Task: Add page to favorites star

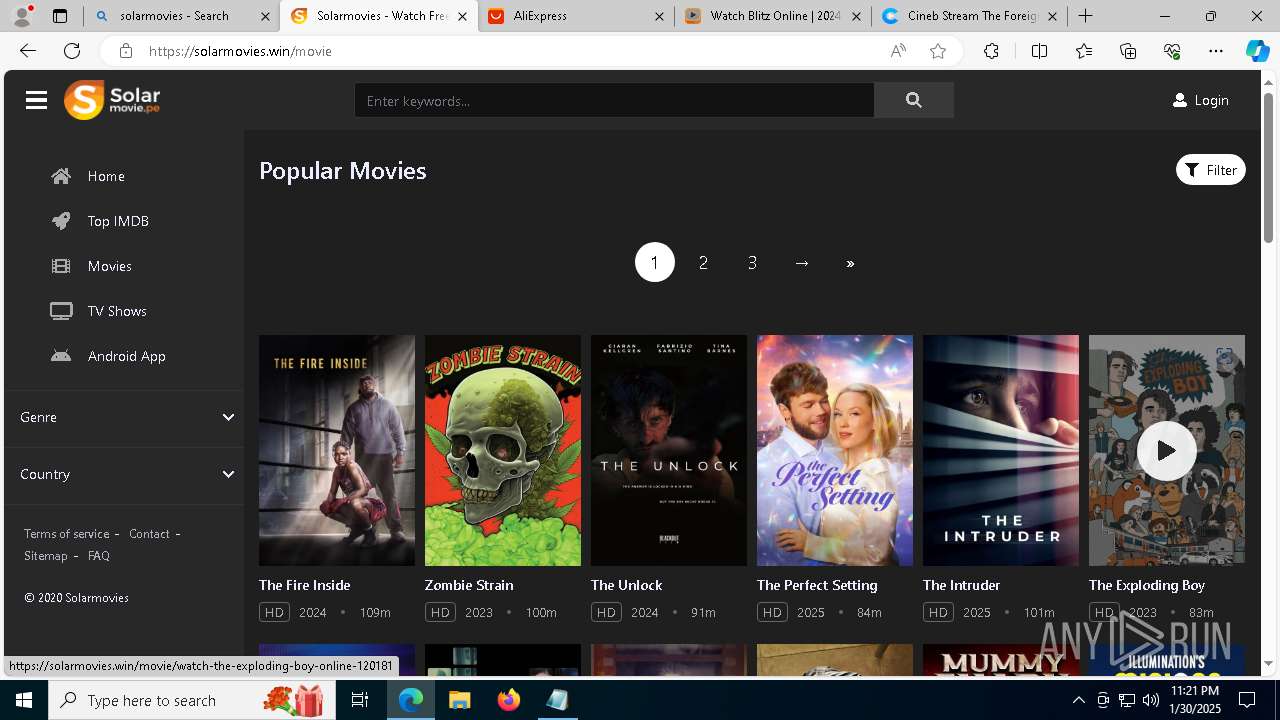Action: click(938, 51)
